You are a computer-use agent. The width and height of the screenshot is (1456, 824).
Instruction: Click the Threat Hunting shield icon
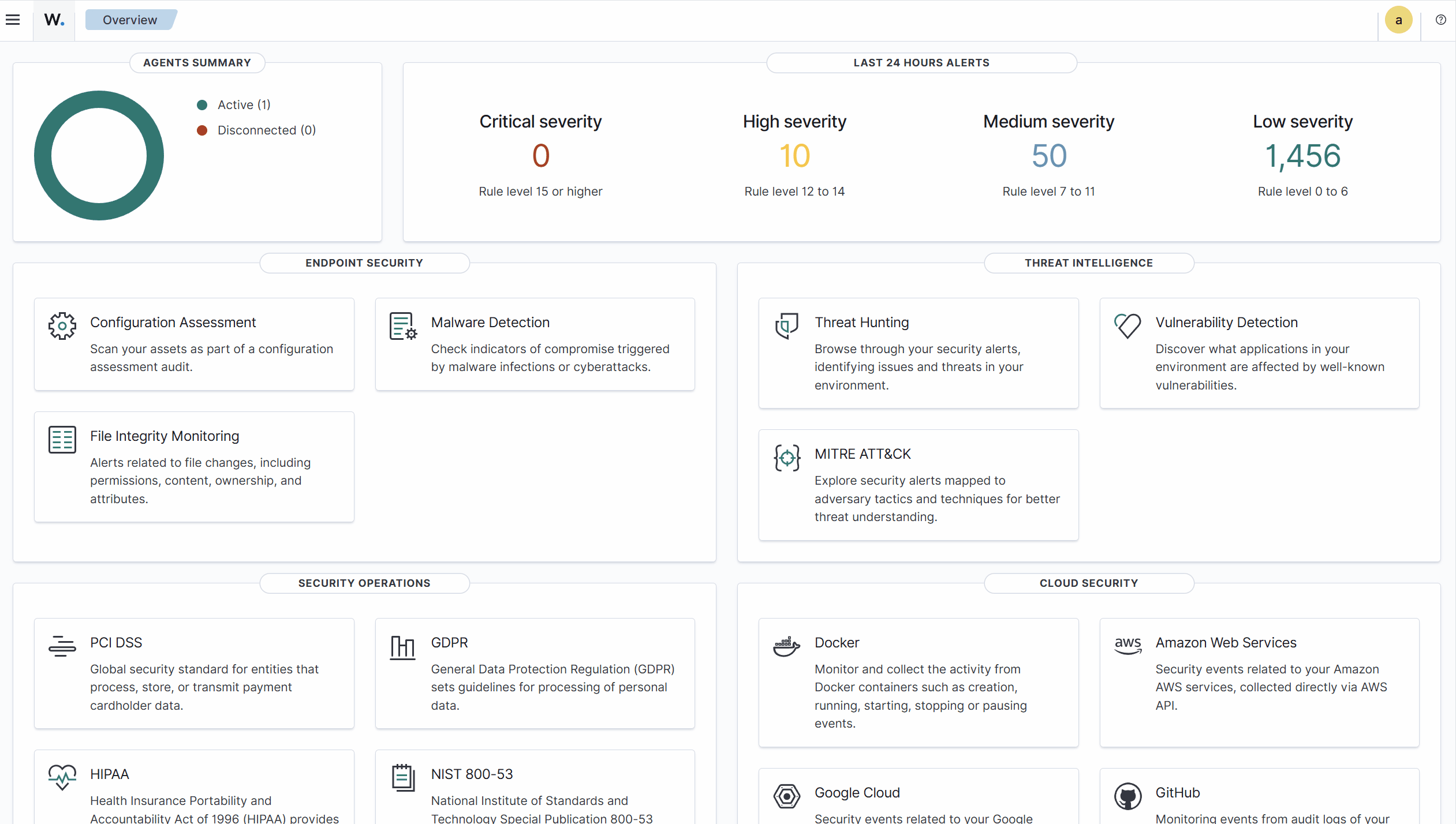787,326
